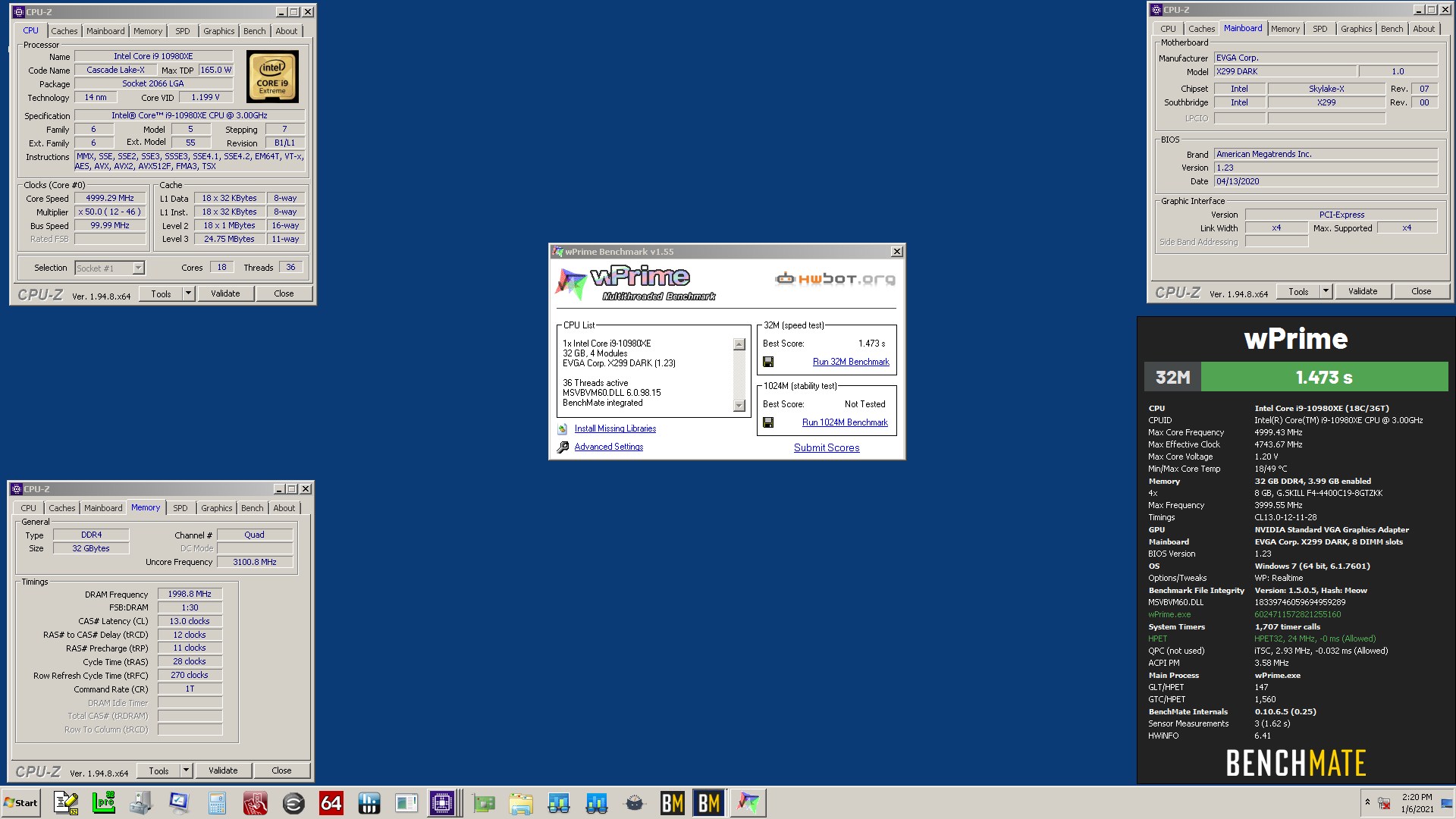
Task: Click the HWBOT.org logo in wPrime
Action: click(x=835, y=279)
